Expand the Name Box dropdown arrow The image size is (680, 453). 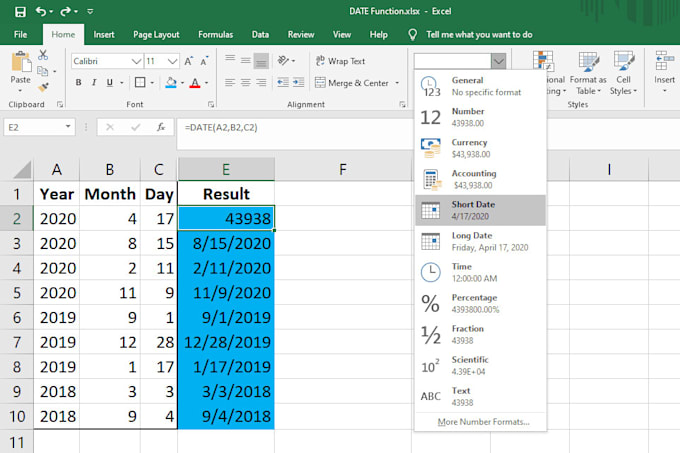(x=68, y=127)
